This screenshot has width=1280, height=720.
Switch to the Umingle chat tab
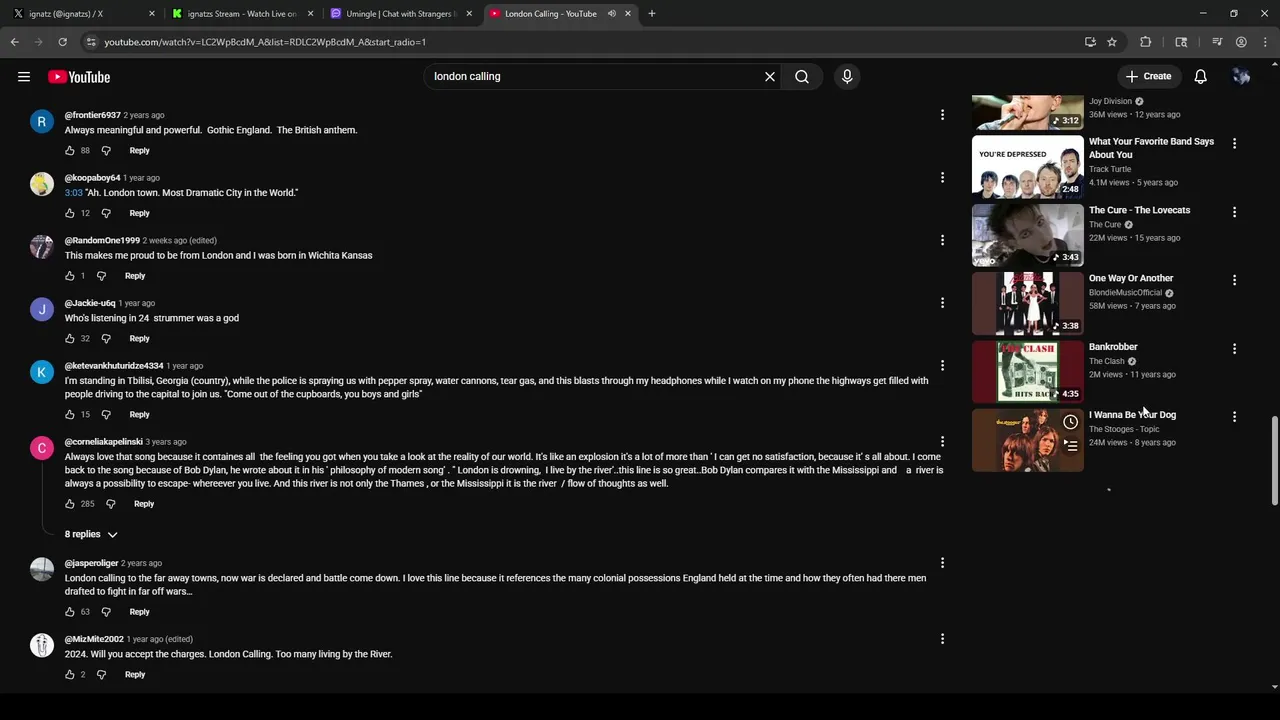(x=398, y=14)
